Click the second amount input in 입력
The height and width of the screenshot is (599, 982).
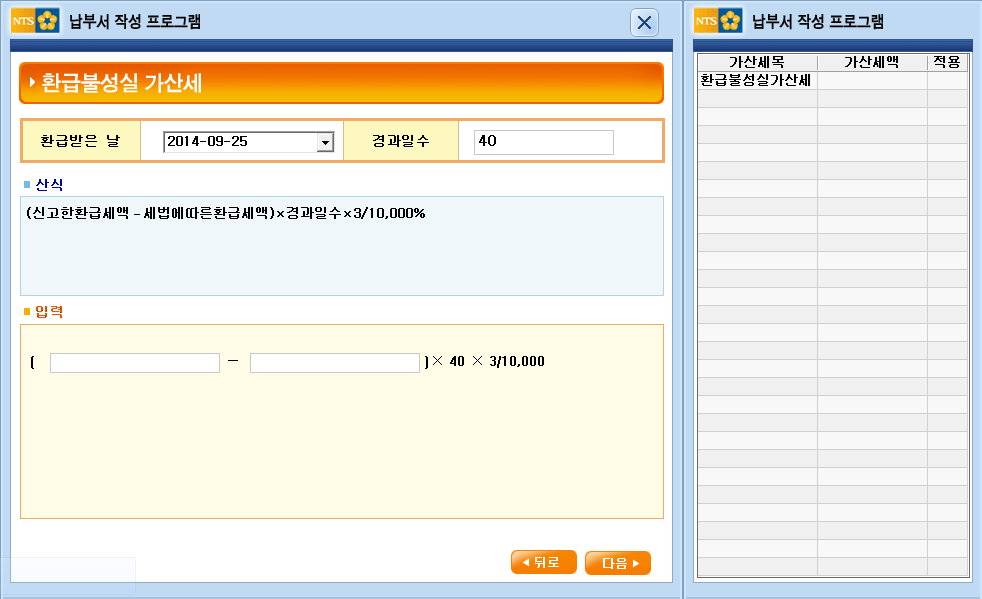tap(334, 363)
